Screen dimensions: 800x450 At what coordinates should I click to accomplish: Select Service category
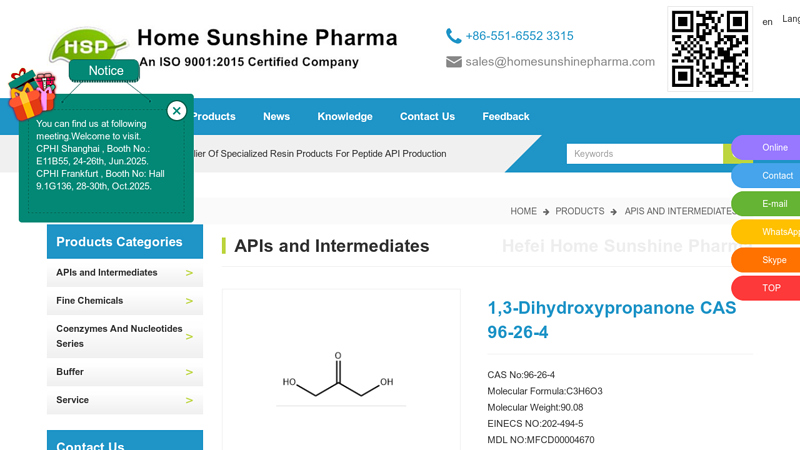point(72,400)
